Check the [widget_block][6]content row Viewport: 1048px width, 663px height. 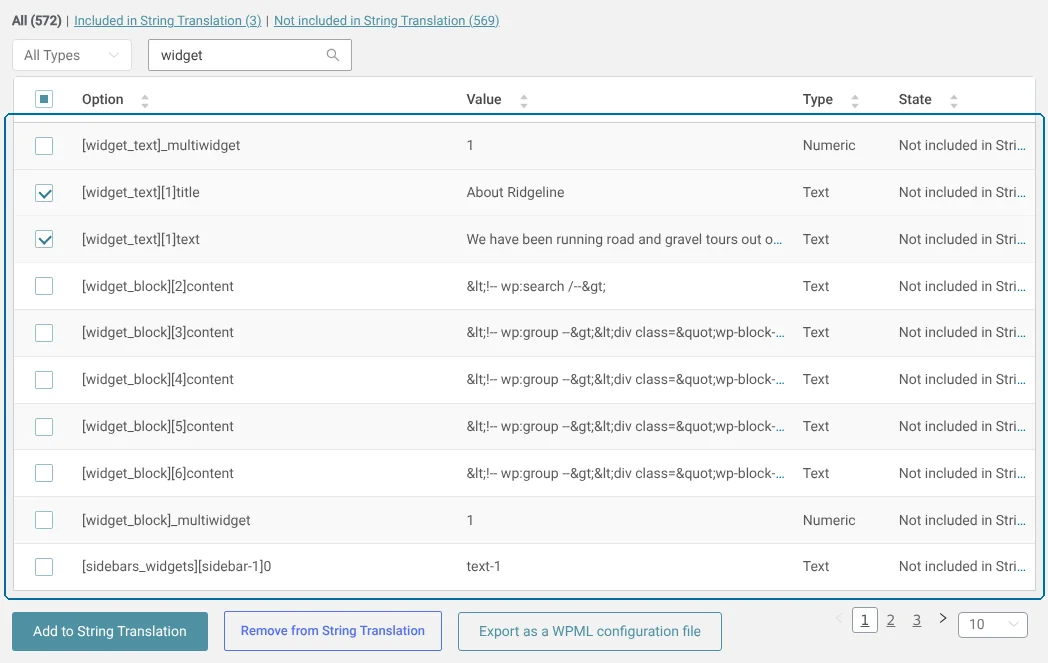tap(44, 473)
